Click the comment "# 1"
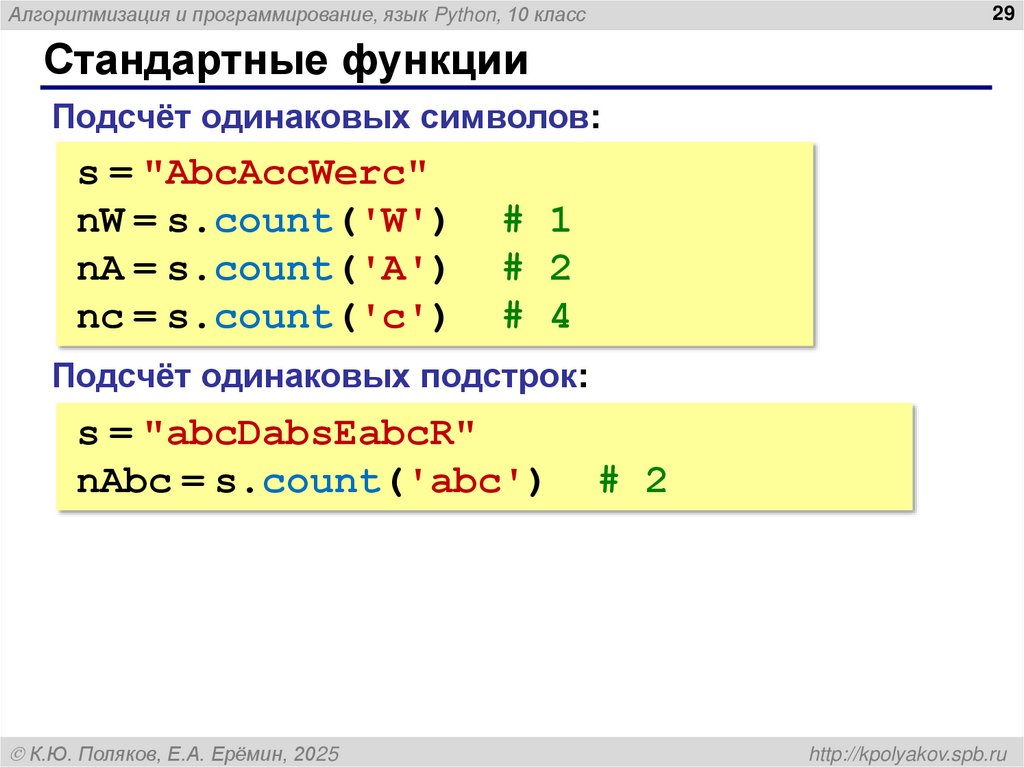1024x767 pixels. 538,220
